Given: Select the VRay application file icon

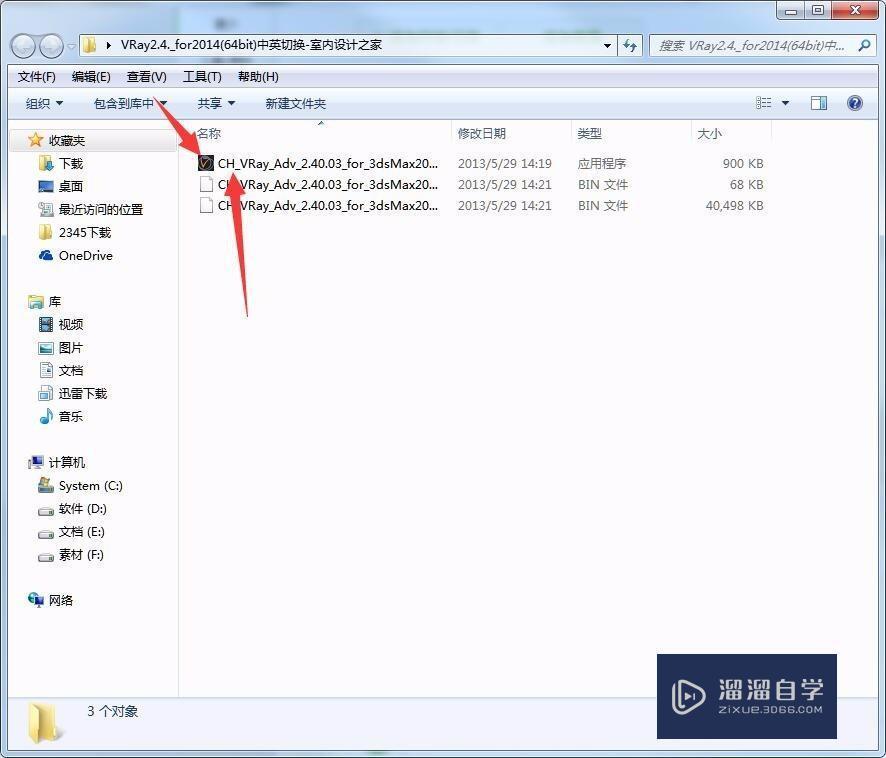Looking at the screenshot, I should pyautogui.click(x=206, y=163).
